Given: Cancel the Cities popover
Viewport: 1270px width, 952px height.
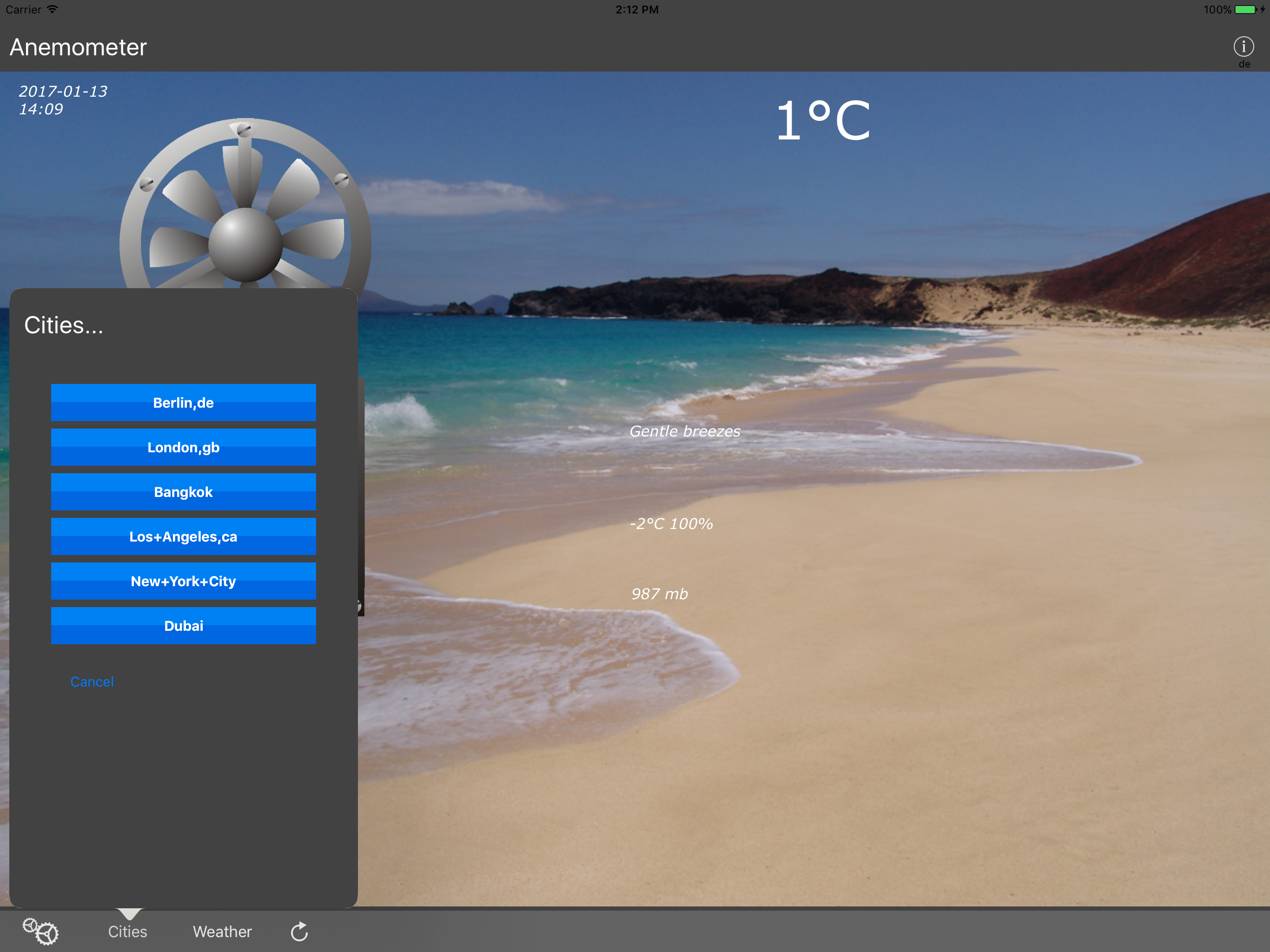Looking at the screenshot, I should point(92,681).
